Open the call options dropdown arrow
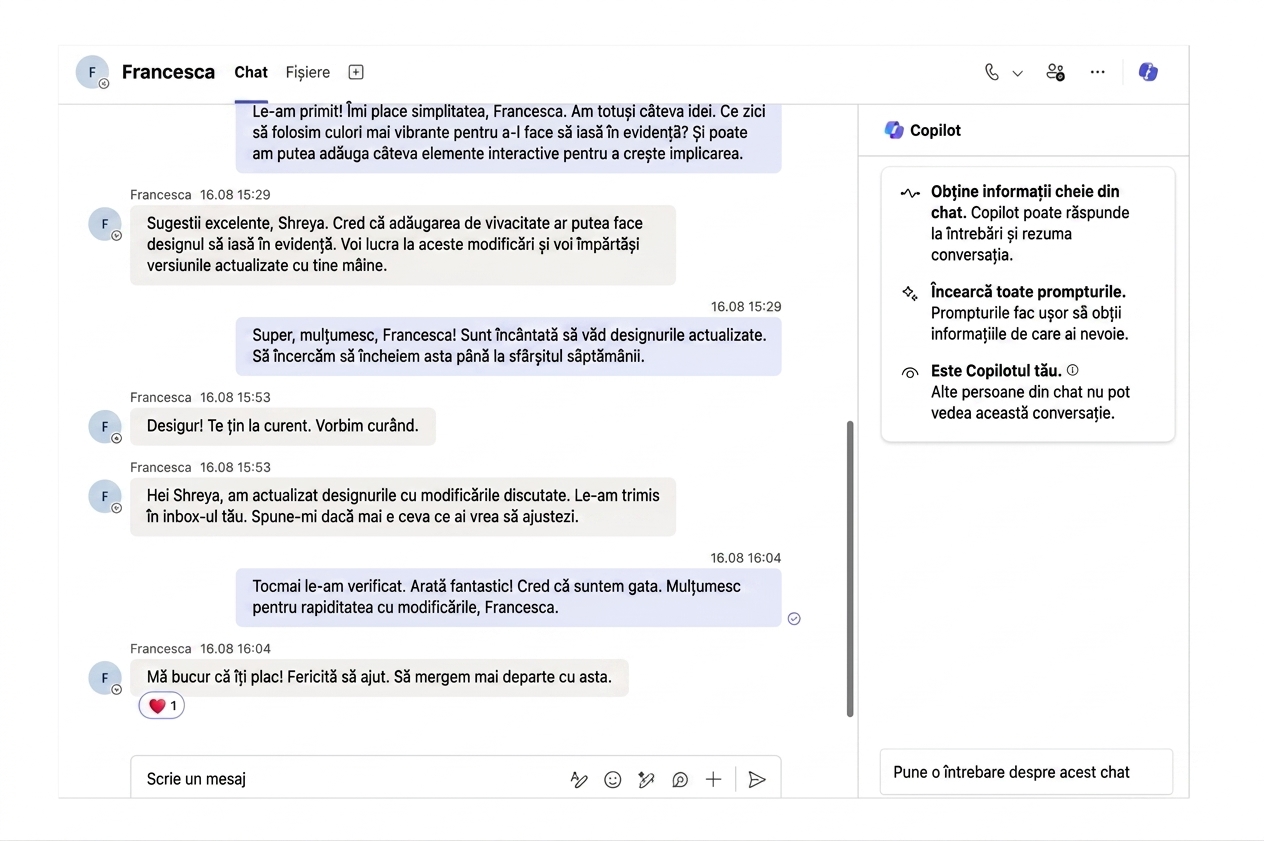Image resolution: width=1264 pixels, height=841 pixels. tap(1017, 73)
